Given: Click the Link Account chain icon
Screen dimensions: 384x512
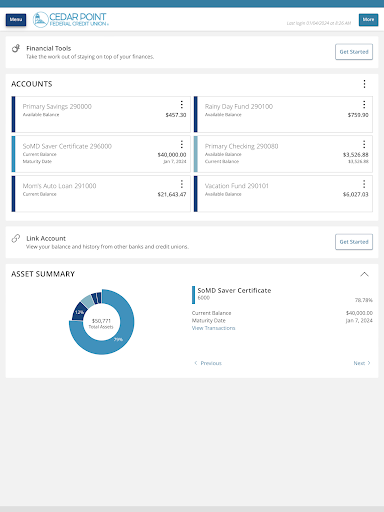Looking at the screenshot, I should tap(16, 238).
